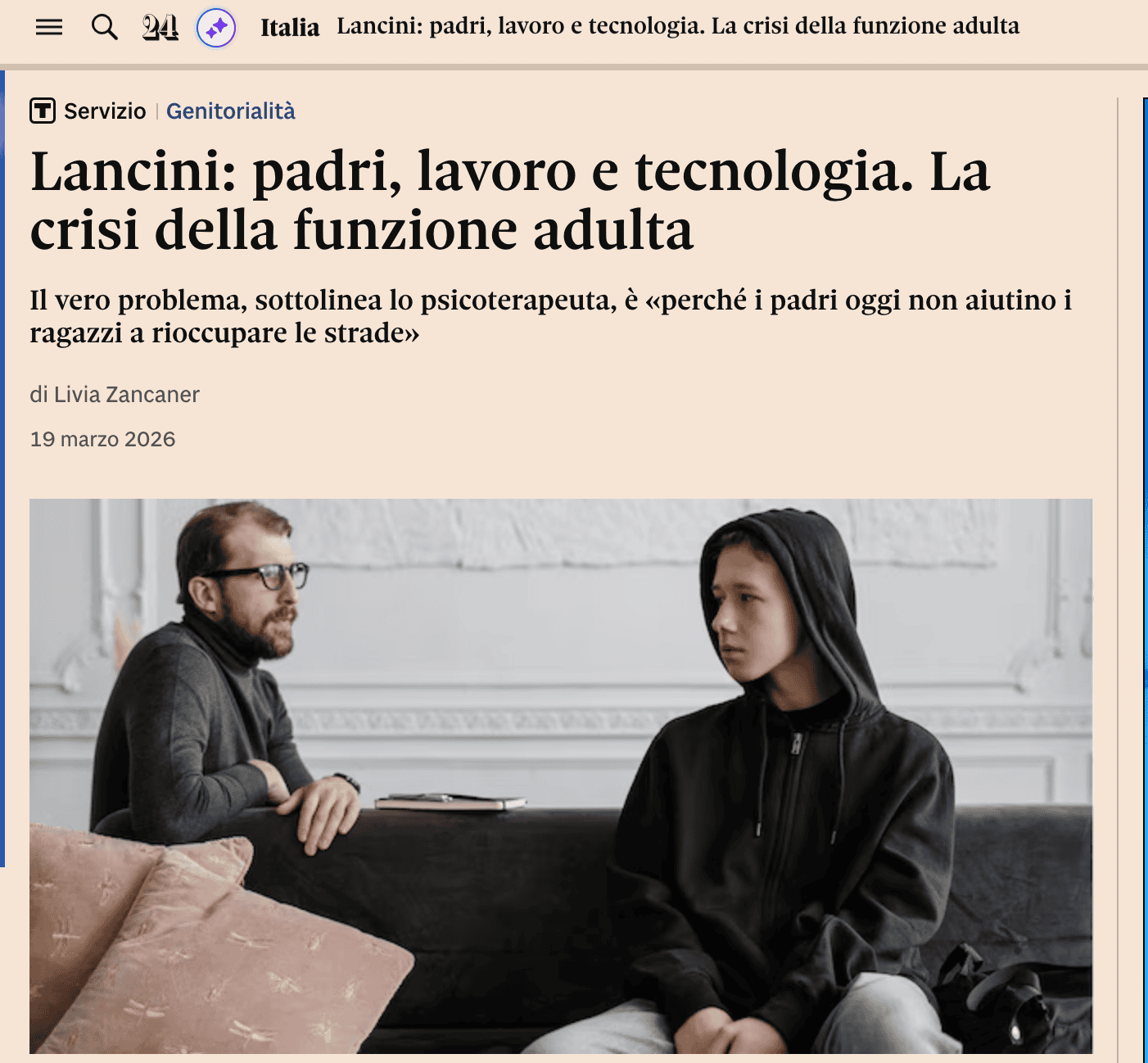This screenshot has height=1063, width=1148.
Task: Click the search magnifier icon
Action: [x=104, y=27]
